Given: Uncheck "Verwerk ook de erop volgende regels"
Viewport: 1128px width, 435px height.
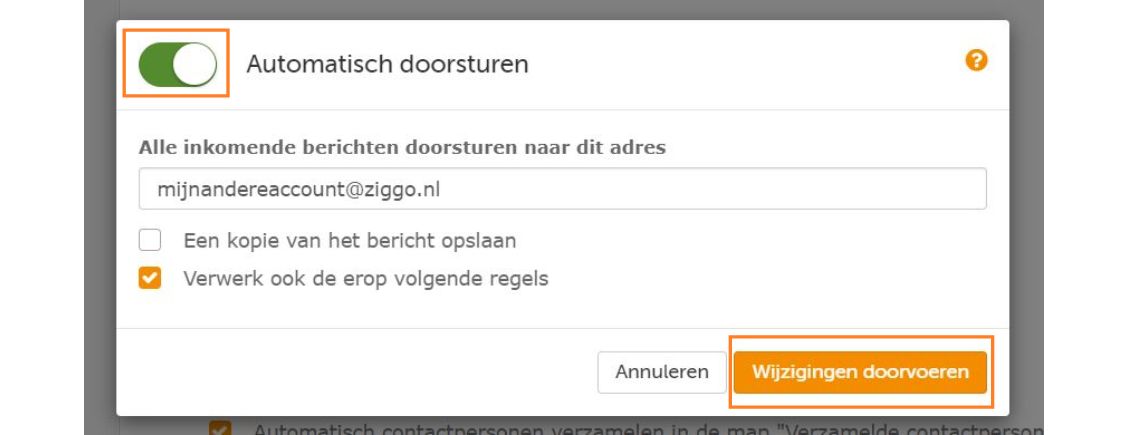Looking at the screenshot, I should (x=150, y=279).
